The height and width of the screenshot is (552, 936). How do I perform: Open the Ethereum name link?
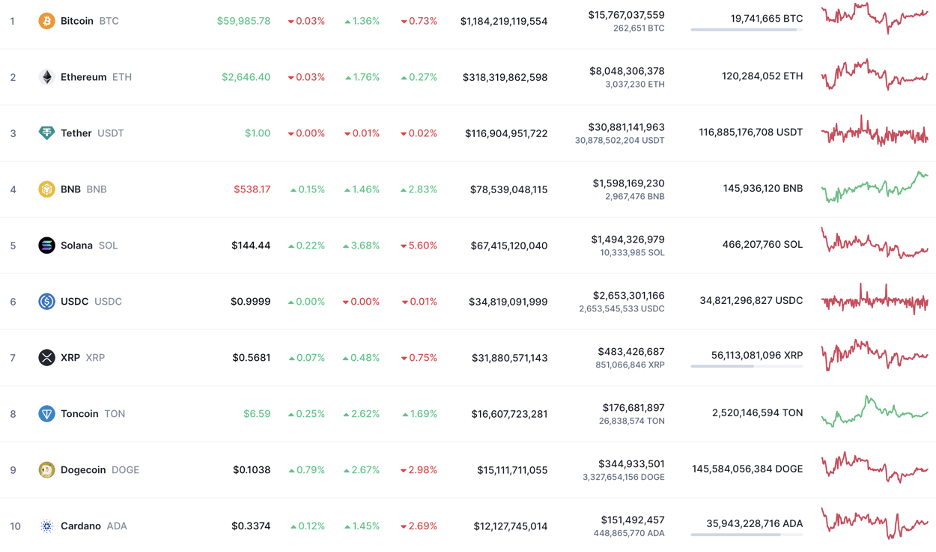click(x=83, y=77)
